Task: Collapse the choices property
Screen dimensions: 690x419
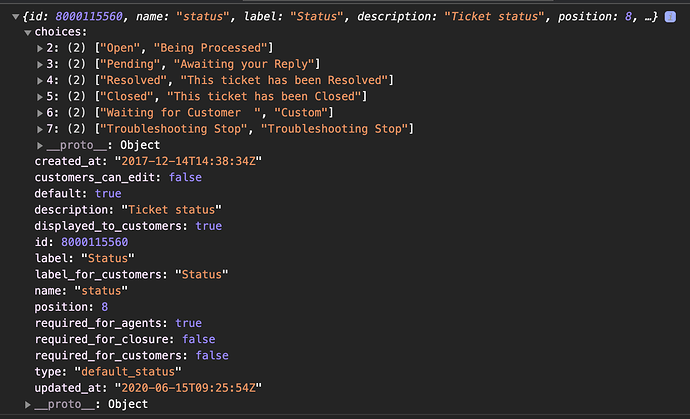Action: [28, 33]
